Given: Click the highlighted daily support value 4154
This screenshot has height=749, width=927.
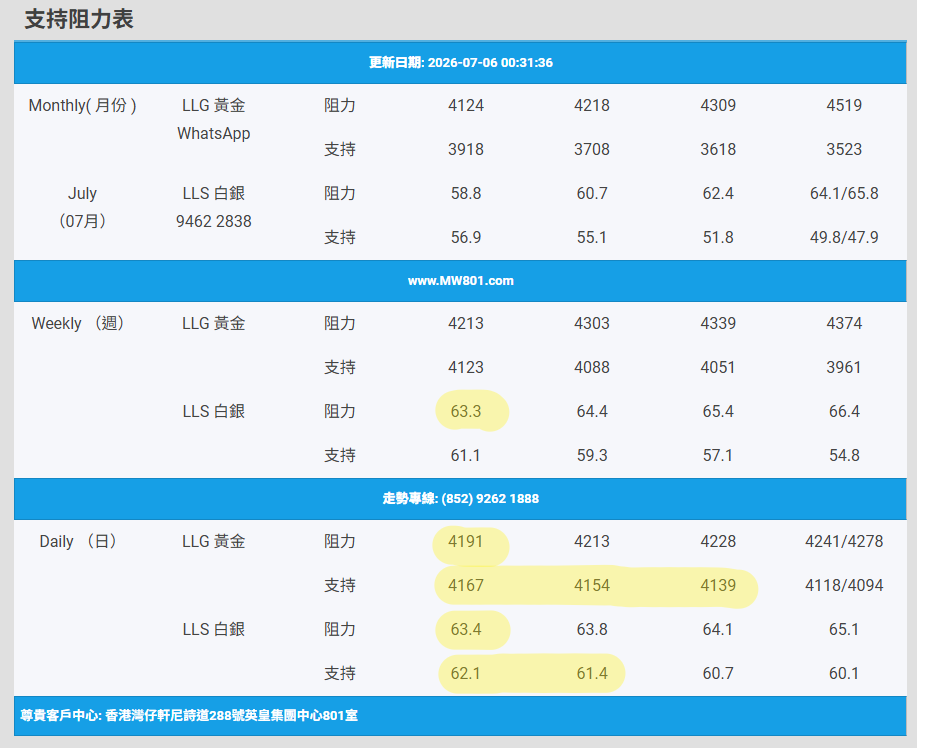Looking at the screenshot, I should pyautogui.click(x=592, y=586).
